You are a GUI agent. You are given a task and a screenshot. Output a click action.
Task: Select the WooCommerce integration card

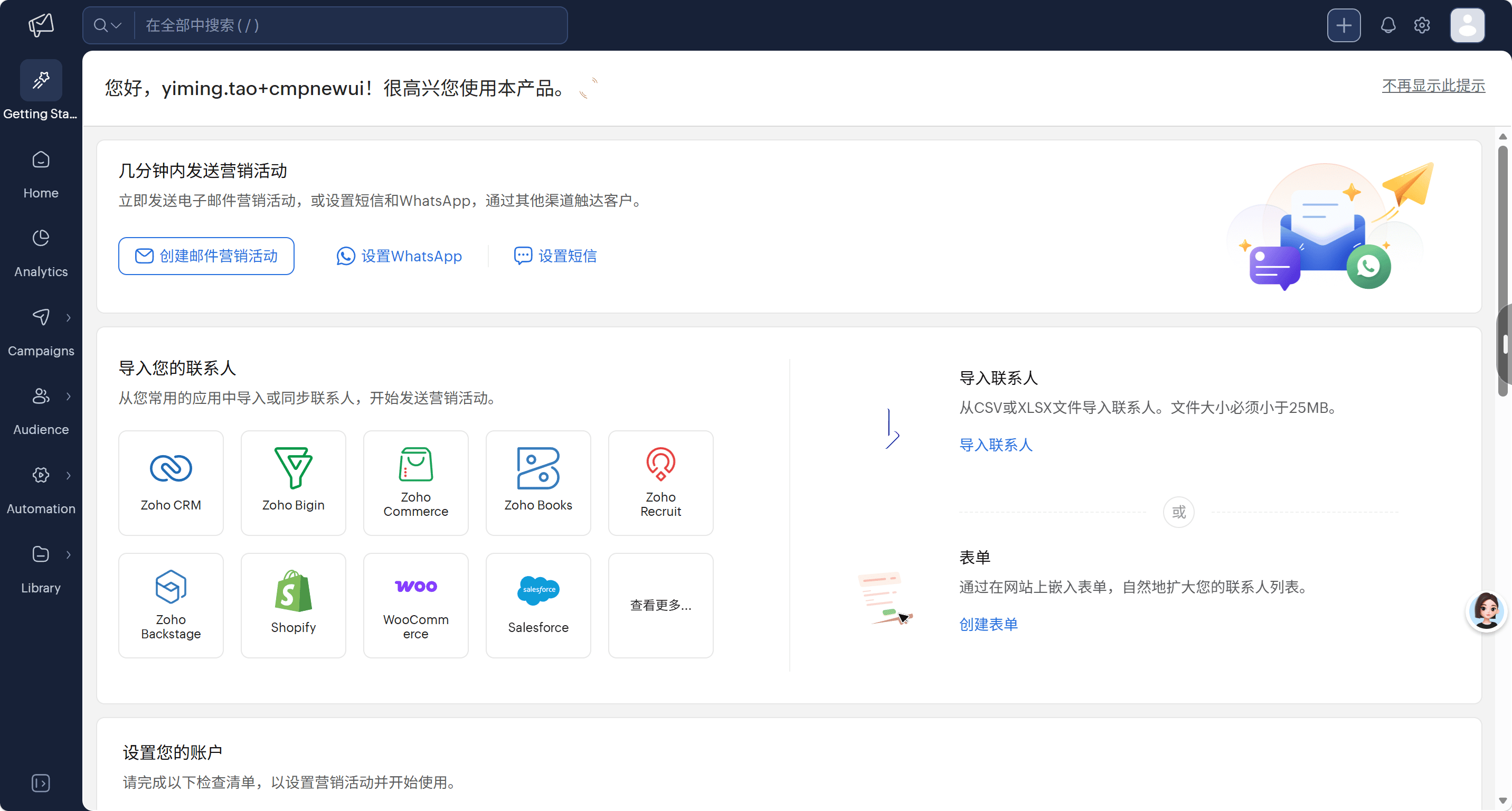point(415,606)
